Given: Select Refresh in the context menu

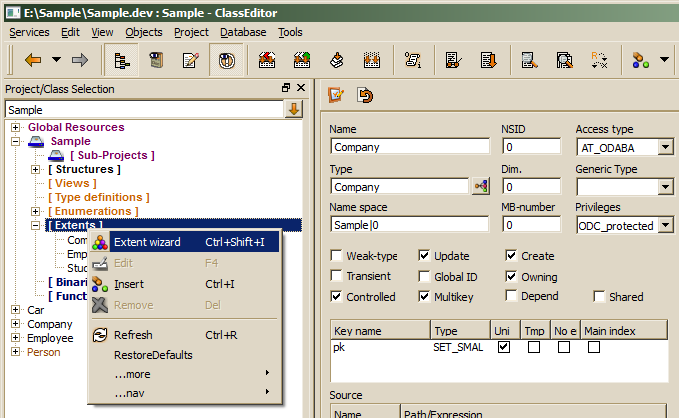Looking at the screenshot, I should click(133, 335).
